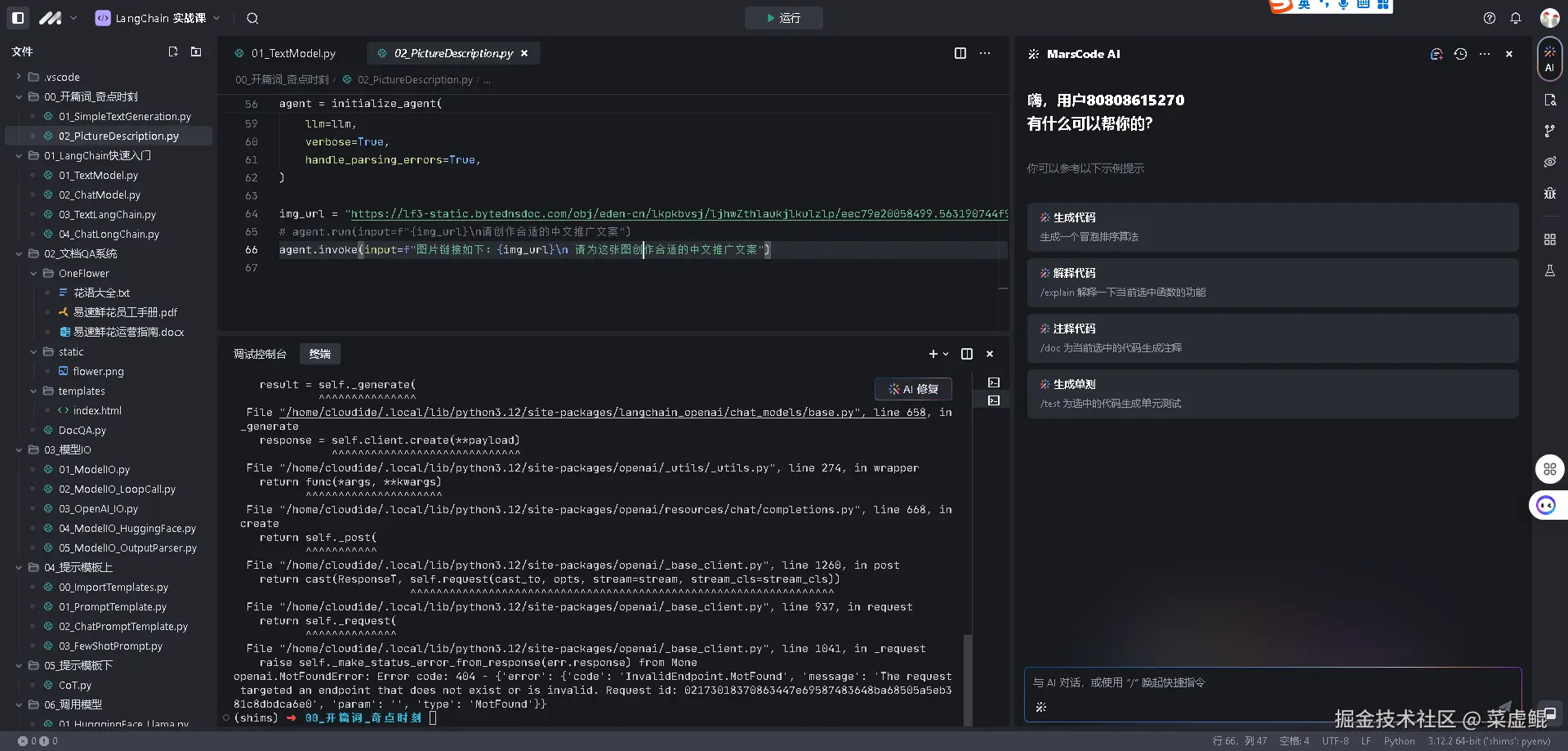The width and height of the screenshot is (1568, 751).
Task: Click the AI 修复 button
Action: tap(913, 389)
